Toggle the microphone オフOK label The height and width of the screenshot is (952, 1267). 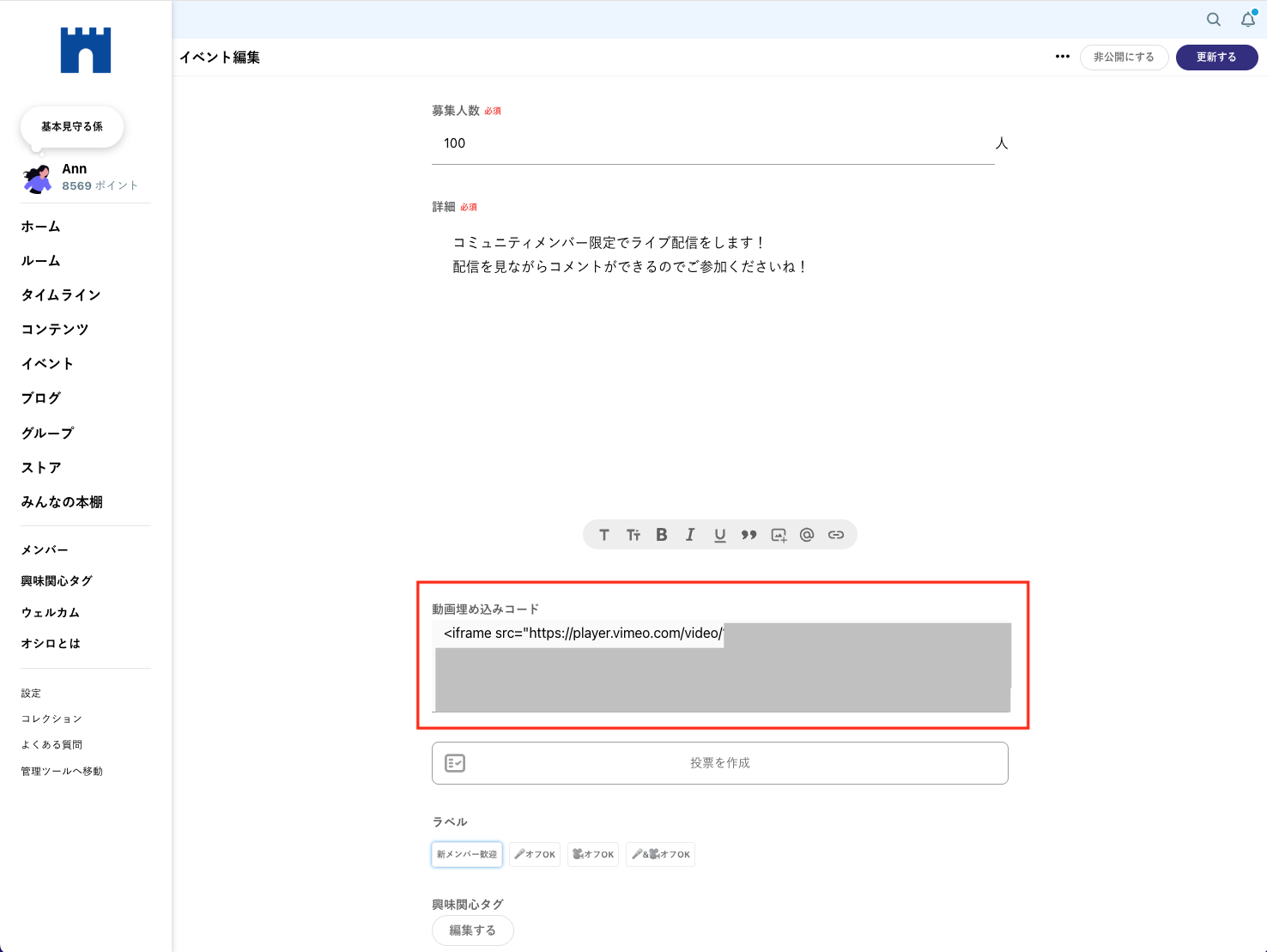pyautogui.click(x=535, y=854)
